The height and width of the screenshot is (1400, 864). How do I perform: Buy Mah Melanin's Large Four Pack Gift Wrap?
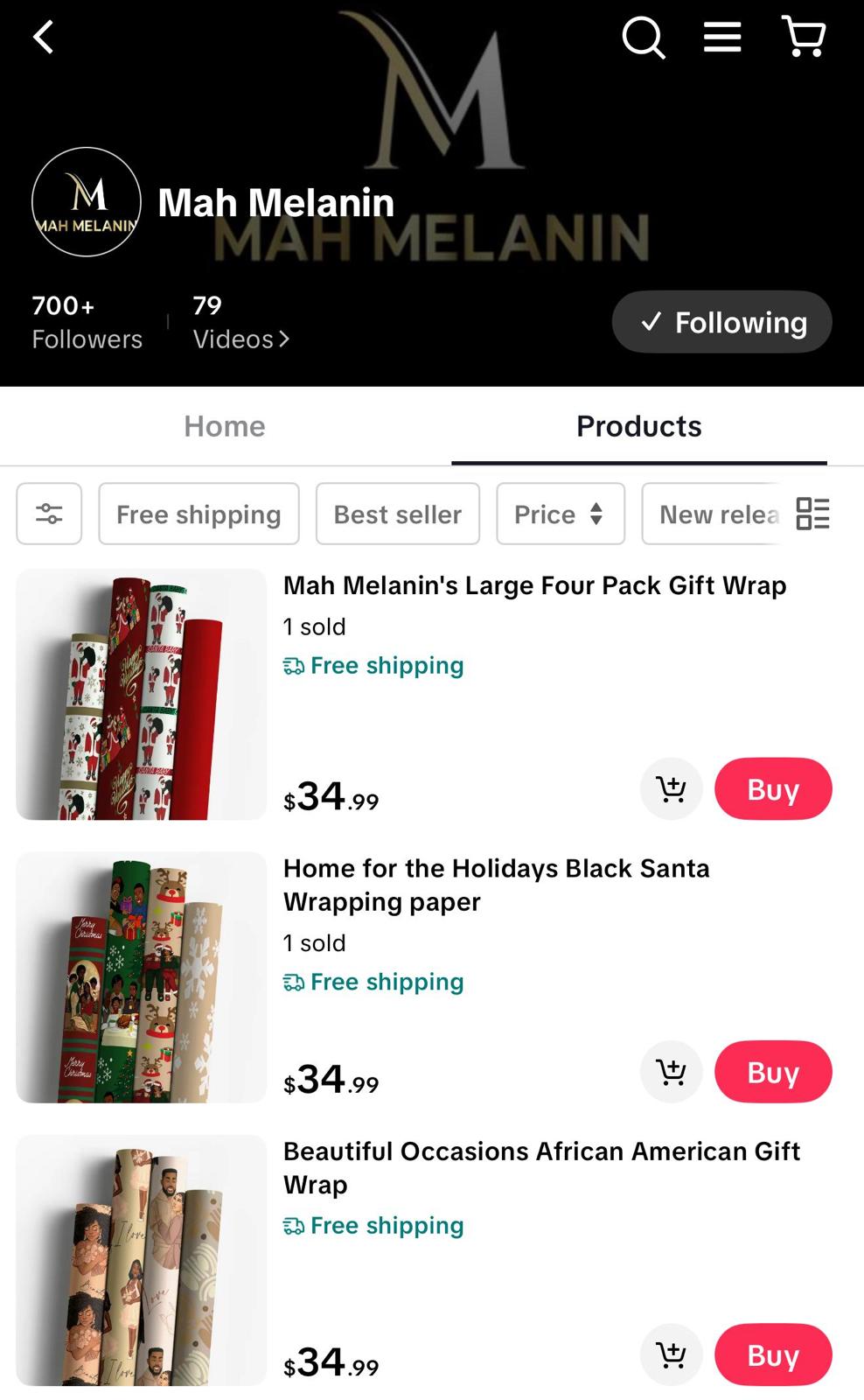tap(773, 789)
